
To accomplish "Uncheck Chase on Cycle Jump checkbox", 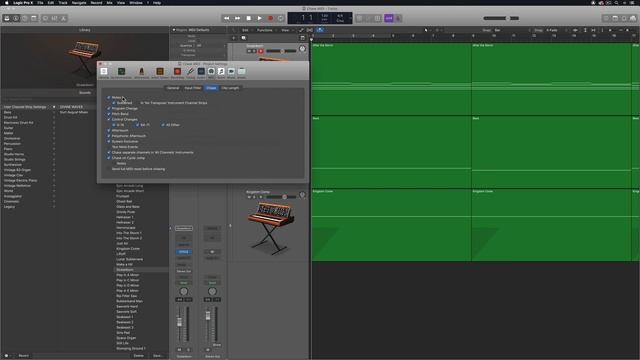I will (109, 158).
